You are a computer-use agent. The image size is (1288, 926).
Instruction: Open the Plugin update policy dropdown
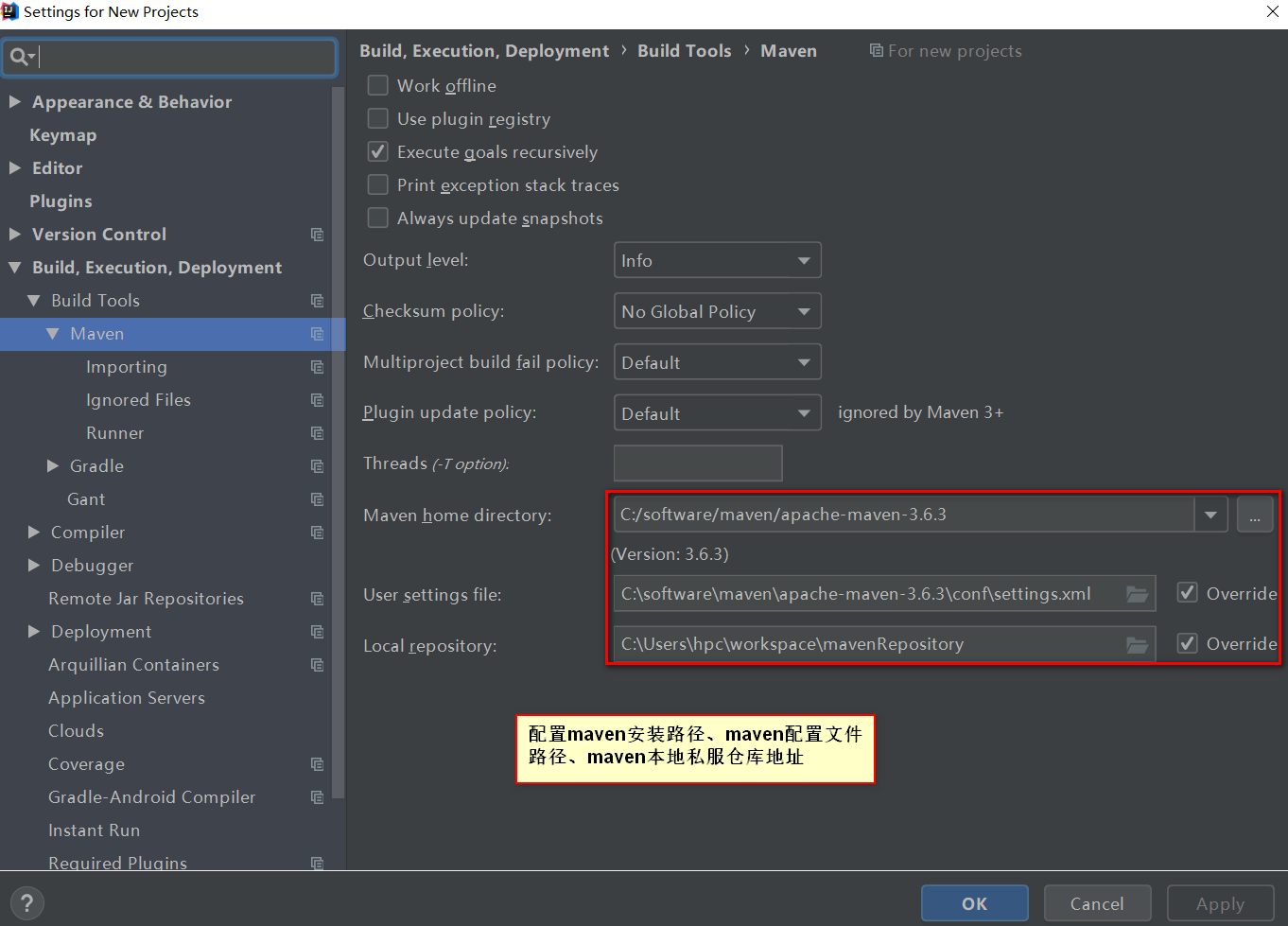(x=717, y=413)
